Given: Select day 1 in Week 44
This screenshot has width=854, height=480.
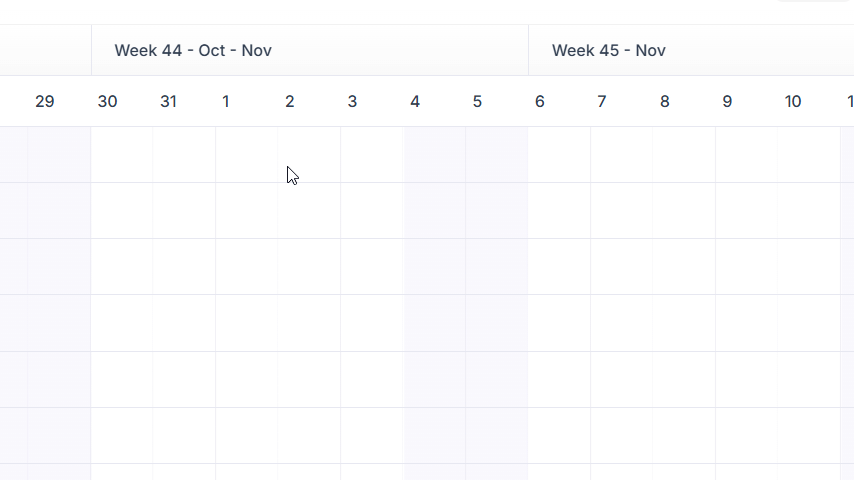Looking at the screenshot, I should [x=225, y=101].
